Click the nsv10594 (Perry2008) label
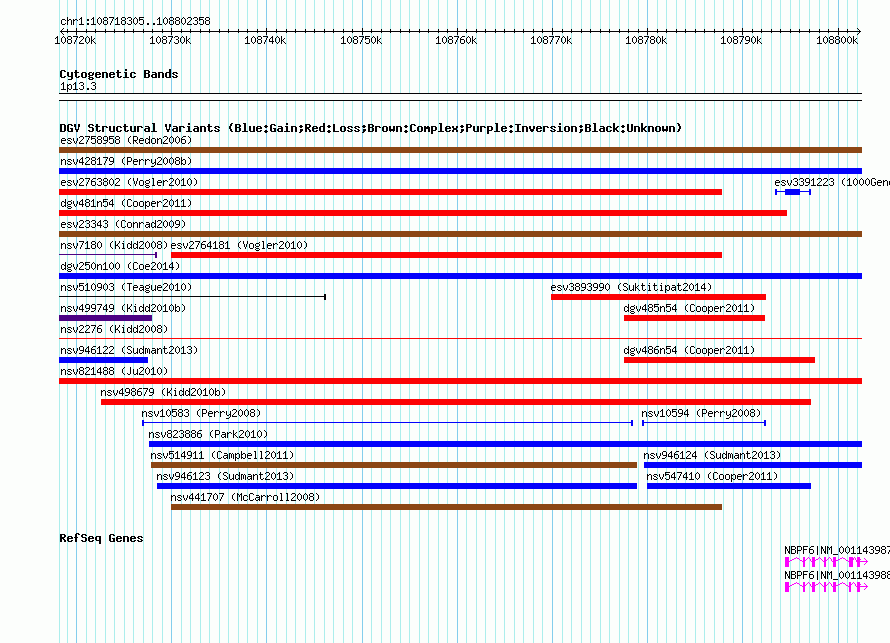This screenshot has width=890, height=643. click(701, 413)
